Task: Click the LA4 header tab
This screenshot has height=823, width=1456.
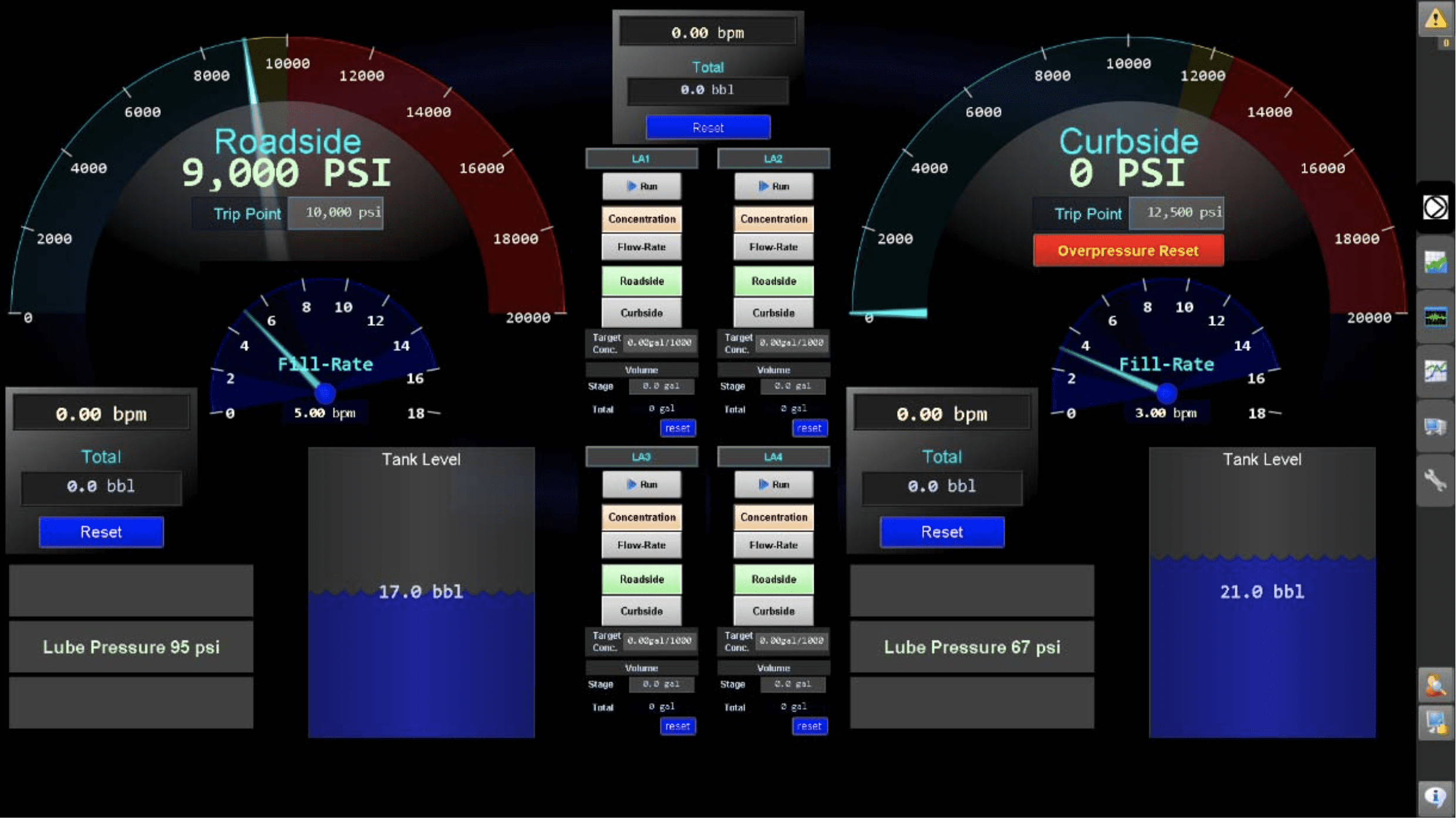Action: coord(774,457)
